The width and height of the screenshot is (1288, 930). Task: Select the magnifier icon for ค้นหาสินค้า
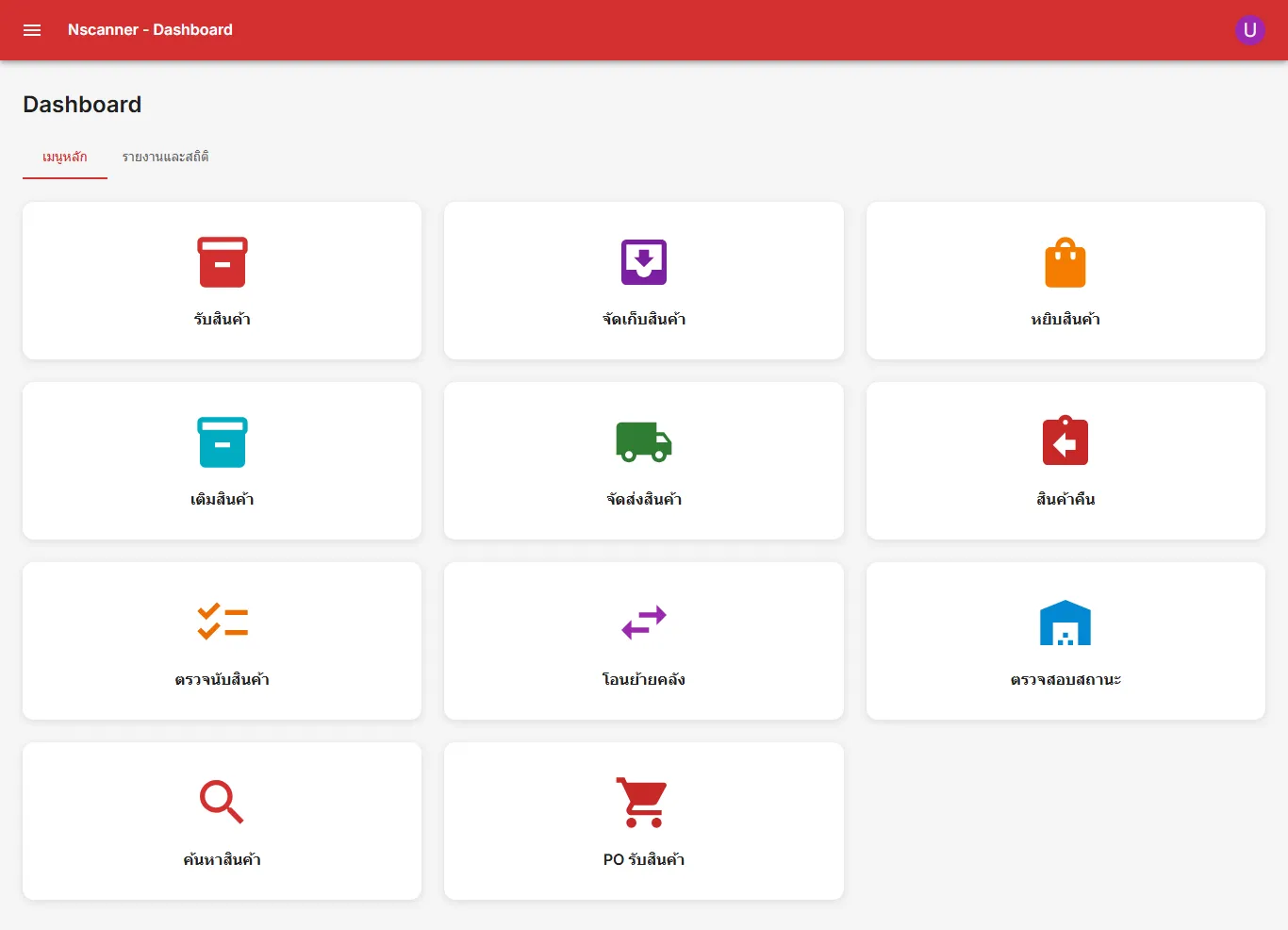click(222, 802)
